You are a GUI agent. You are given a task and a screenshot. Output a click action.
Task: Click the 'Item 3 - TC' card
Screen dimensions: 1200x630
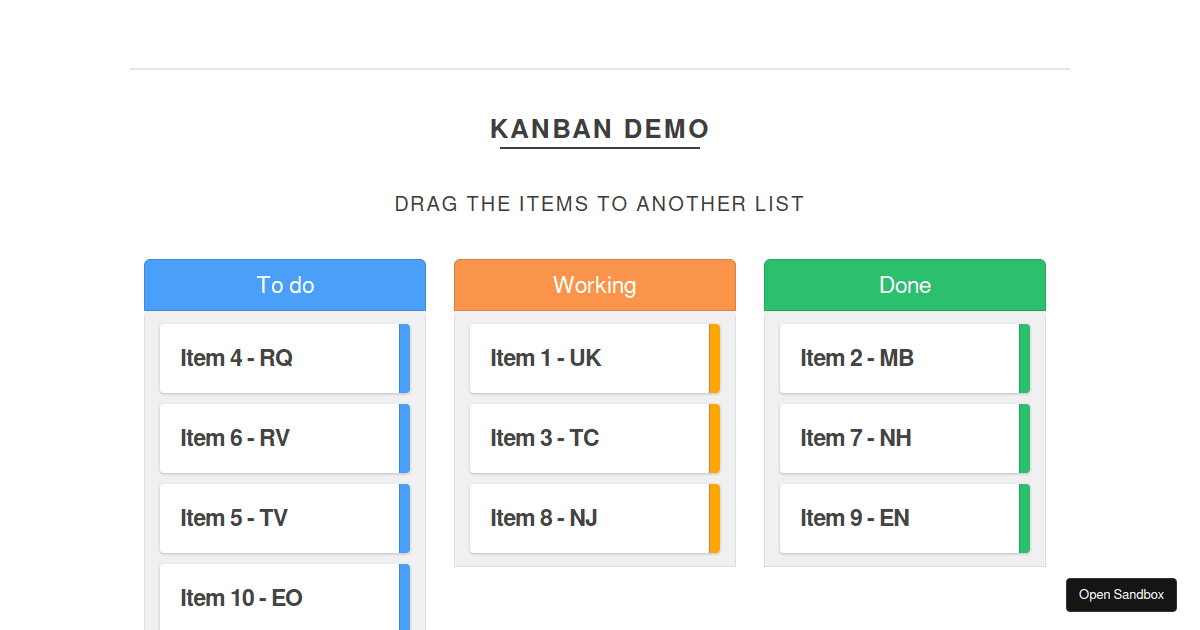click(x=585, y=438)
